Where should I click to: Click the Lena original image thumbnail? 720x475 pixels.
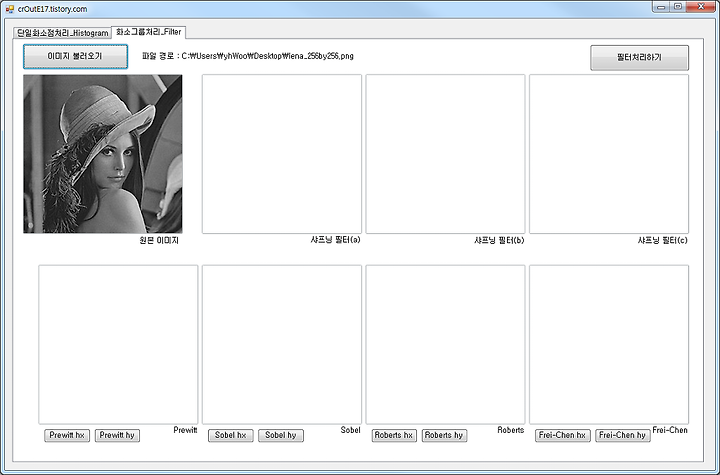(x=103, y=154)
